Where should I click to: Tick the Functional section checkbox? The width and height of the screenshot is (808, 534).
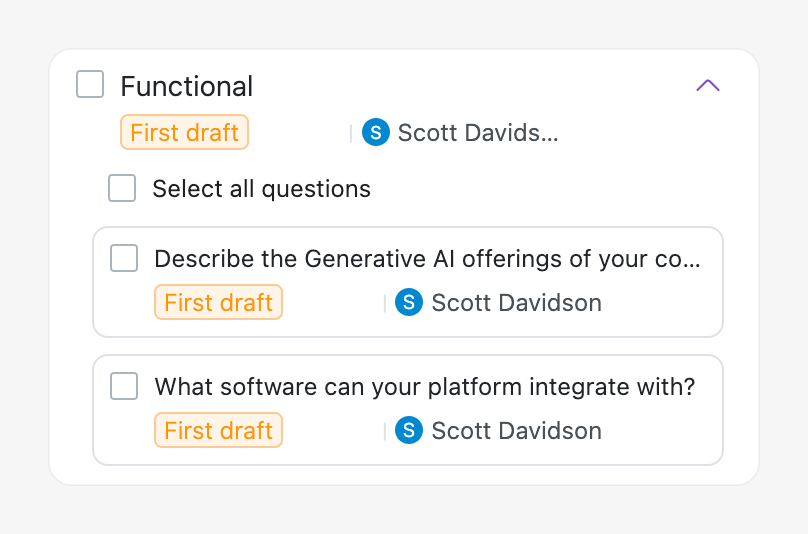click(x=90, y=85)
